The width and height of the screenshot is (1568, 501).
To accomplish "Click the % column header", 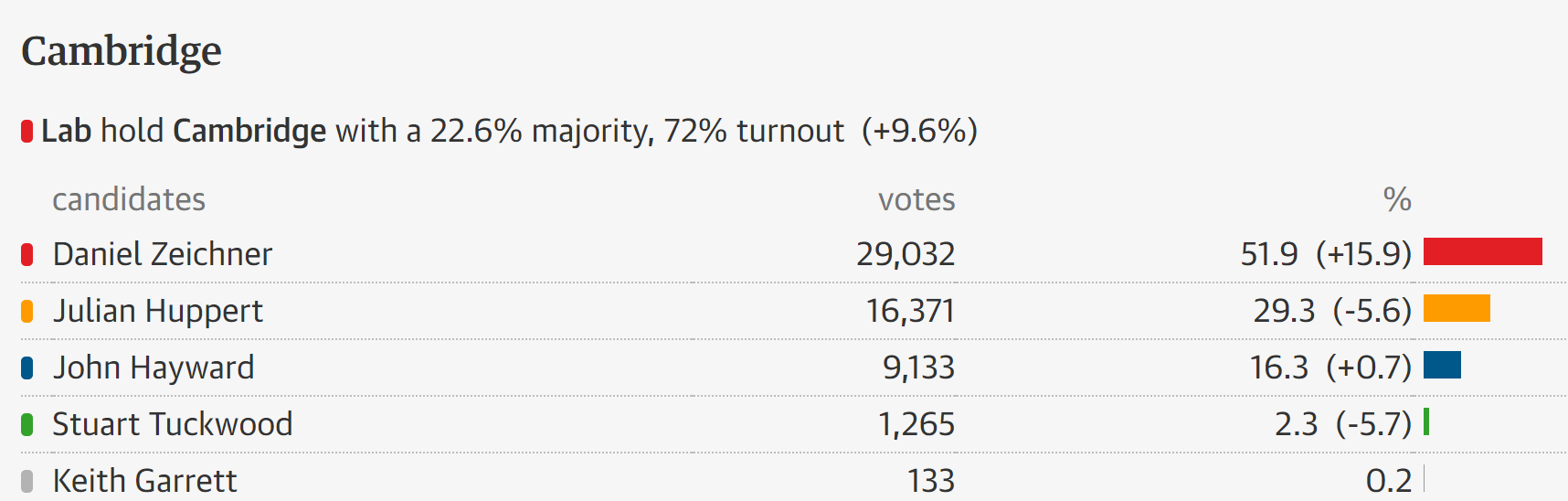I will 1397,199.
